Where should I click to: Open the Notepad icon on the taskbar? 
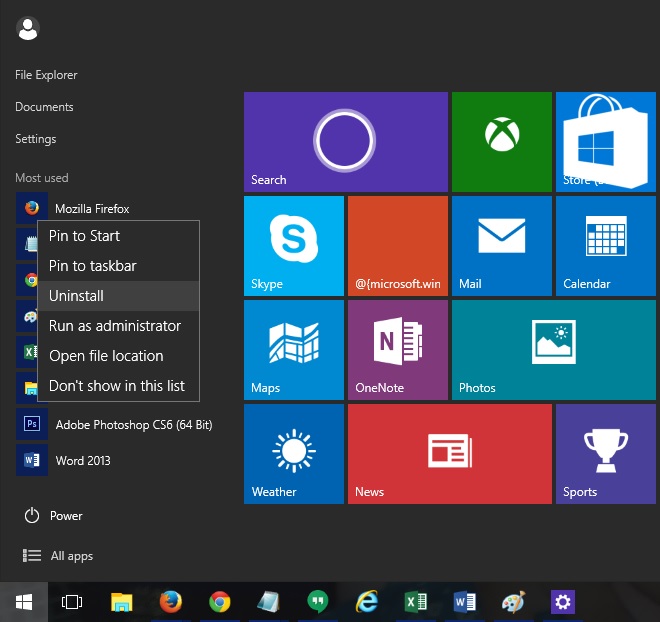coord(269,602)
